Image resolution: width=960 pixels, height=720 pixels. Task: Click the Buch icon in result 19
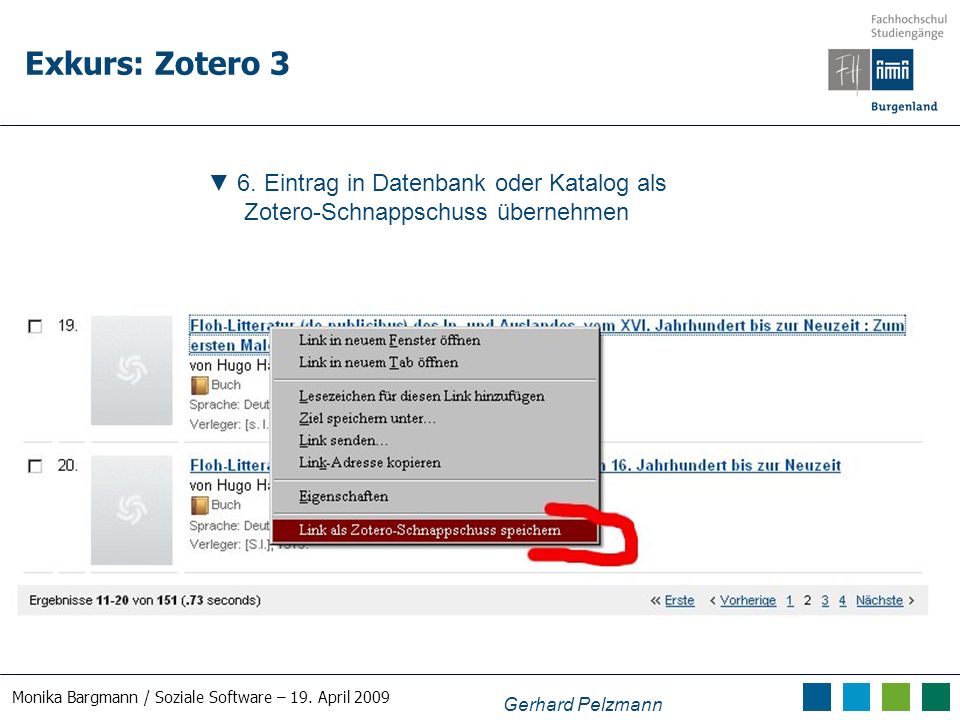pyautogui.click(x=200, y=385)
